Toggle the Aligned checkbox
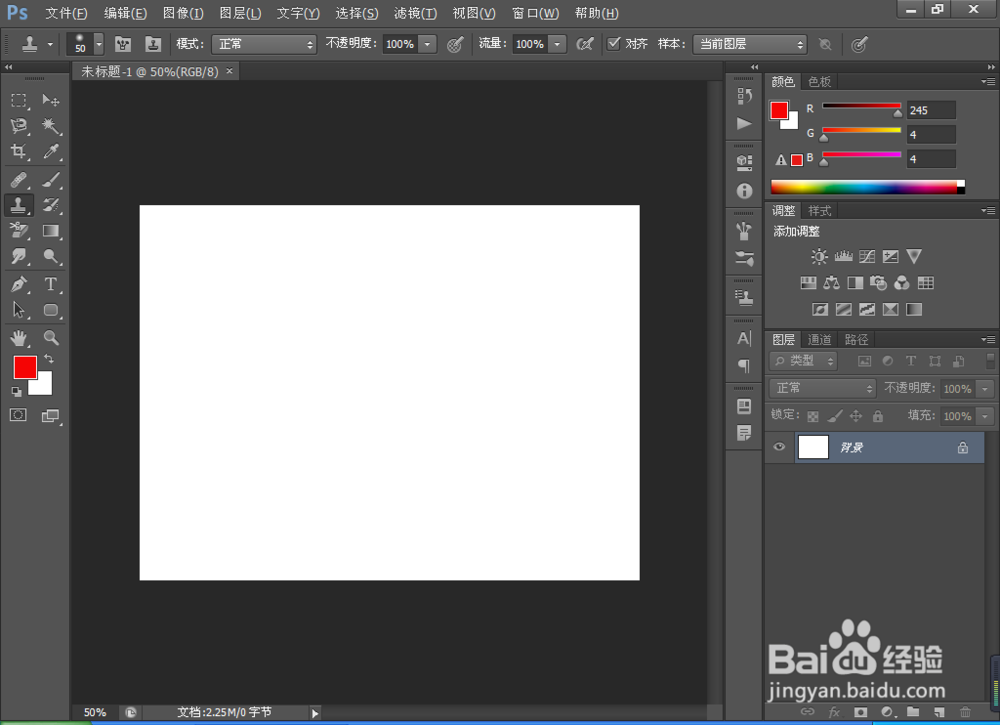 (x=614, y=43)
